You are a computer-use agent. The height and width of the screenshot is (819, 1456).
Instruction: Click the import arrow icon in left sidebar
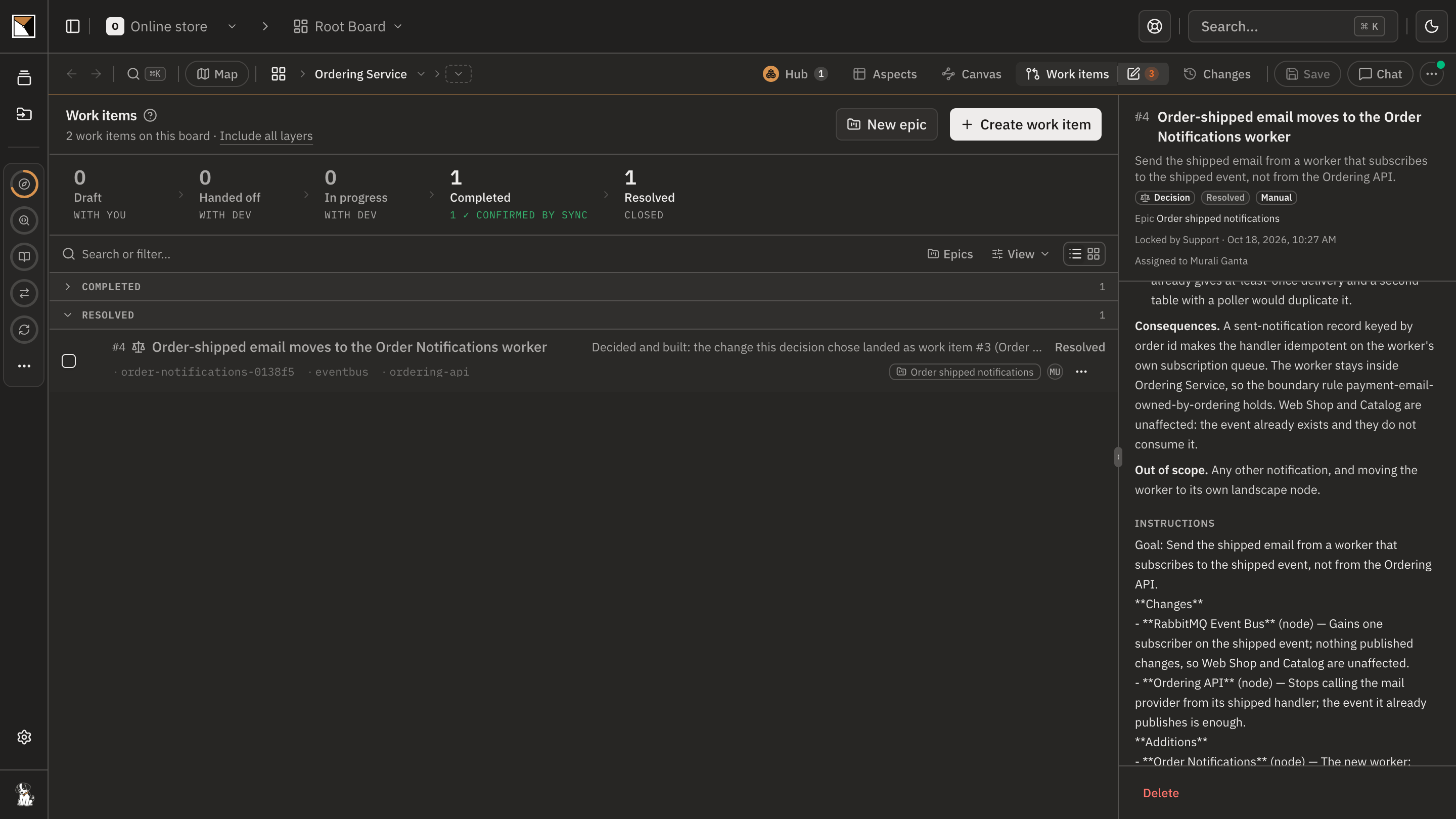[x=24, y=114]
